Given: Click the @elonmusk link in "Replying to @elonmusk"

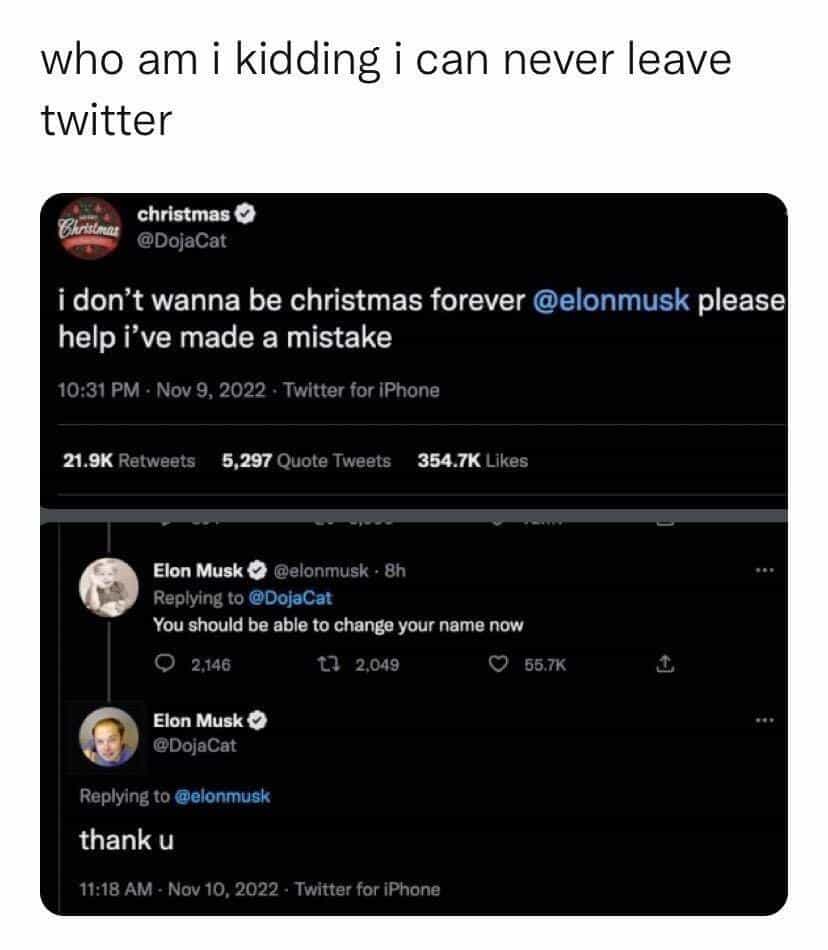Looking at the screenshot, I should coord(222,797).
